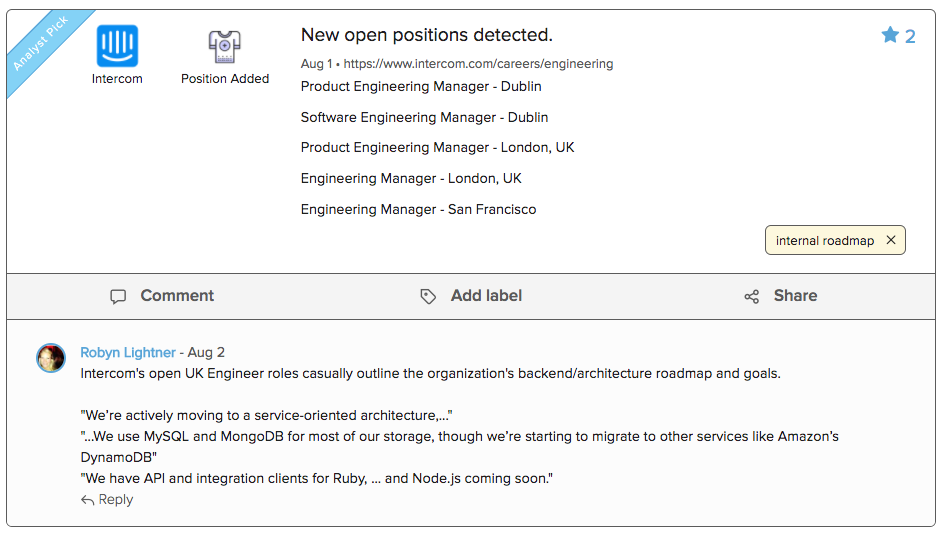The width and height of the screenshot is (943, 535).
Task: Click the Position Added t-shirt icon
Action: point(225,46)
